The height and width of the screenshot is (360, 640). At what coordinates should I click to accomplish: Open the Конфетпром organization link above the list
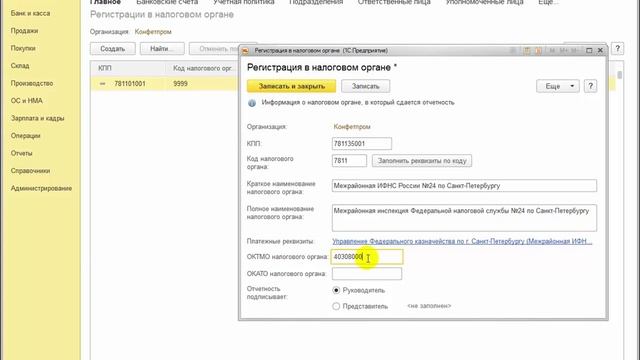[x=153, y=32]
